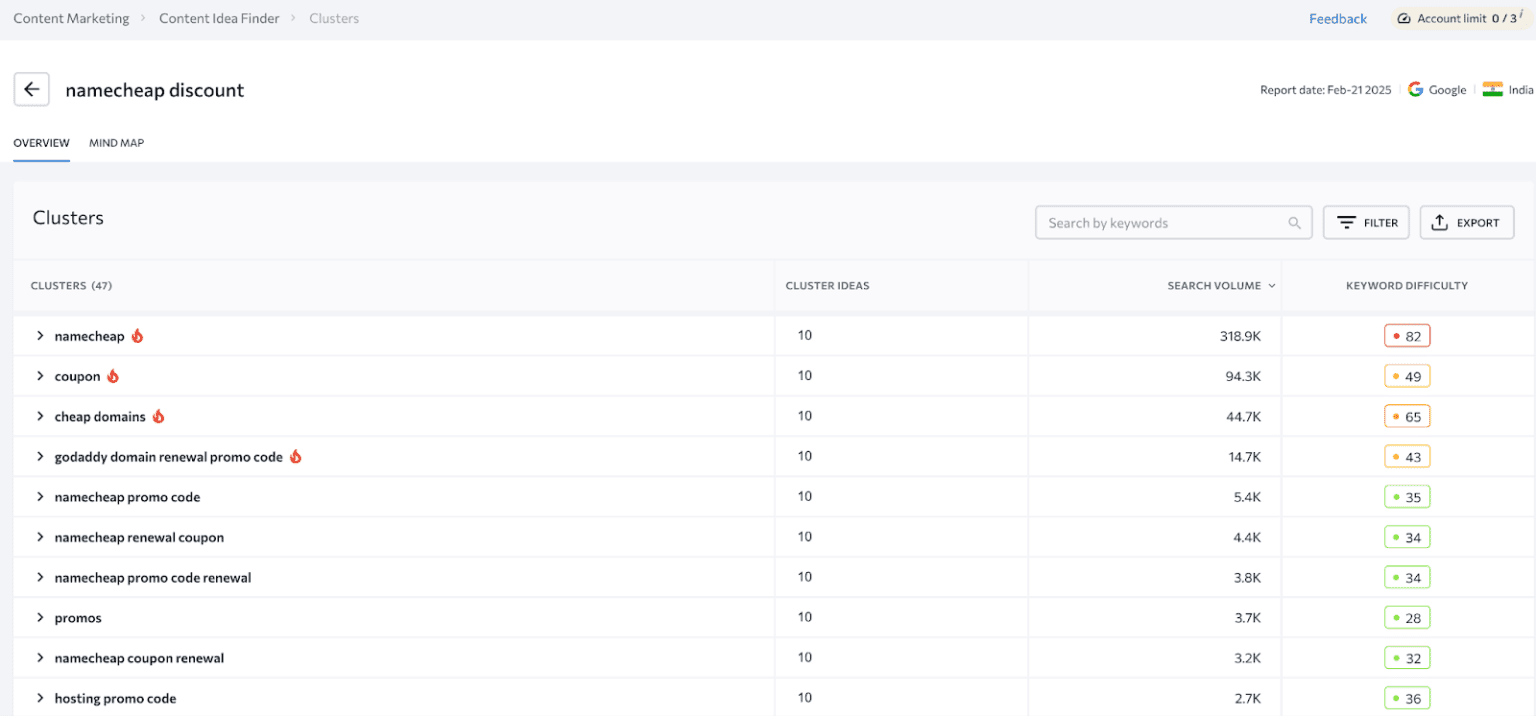Click the keyword difficulty badge 36
This screenshot has width=1536, height=716.
coord(1407,698)
